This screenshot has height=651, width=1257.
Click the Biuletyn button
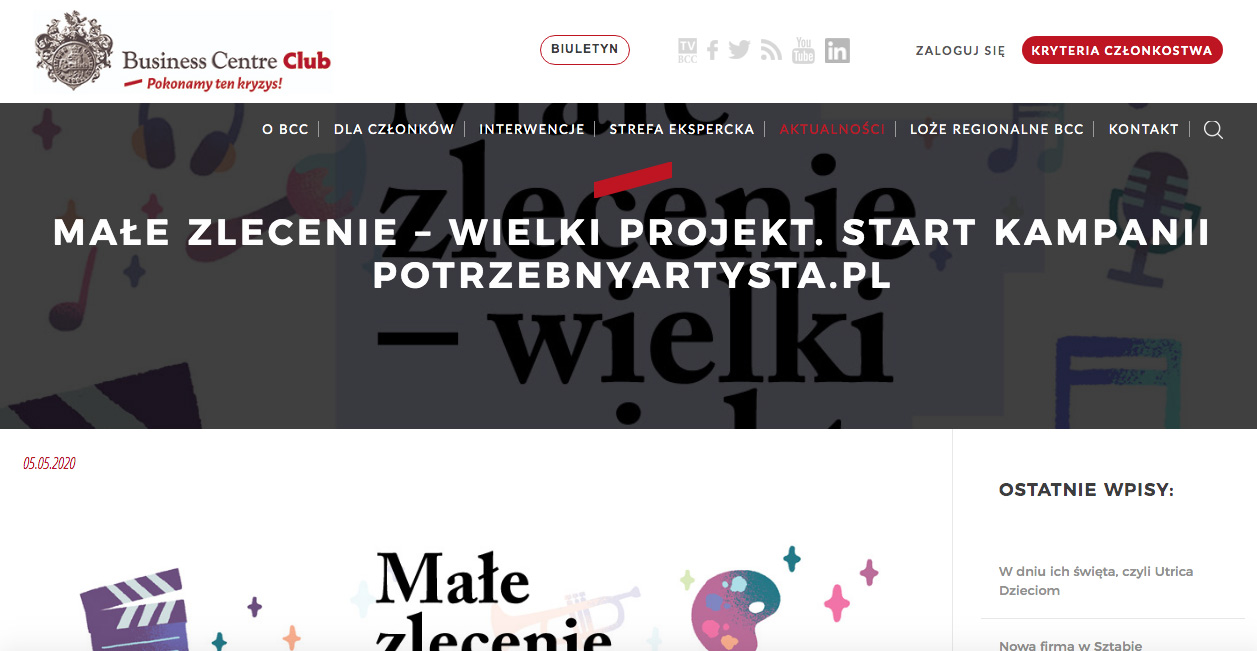(585, 50)
